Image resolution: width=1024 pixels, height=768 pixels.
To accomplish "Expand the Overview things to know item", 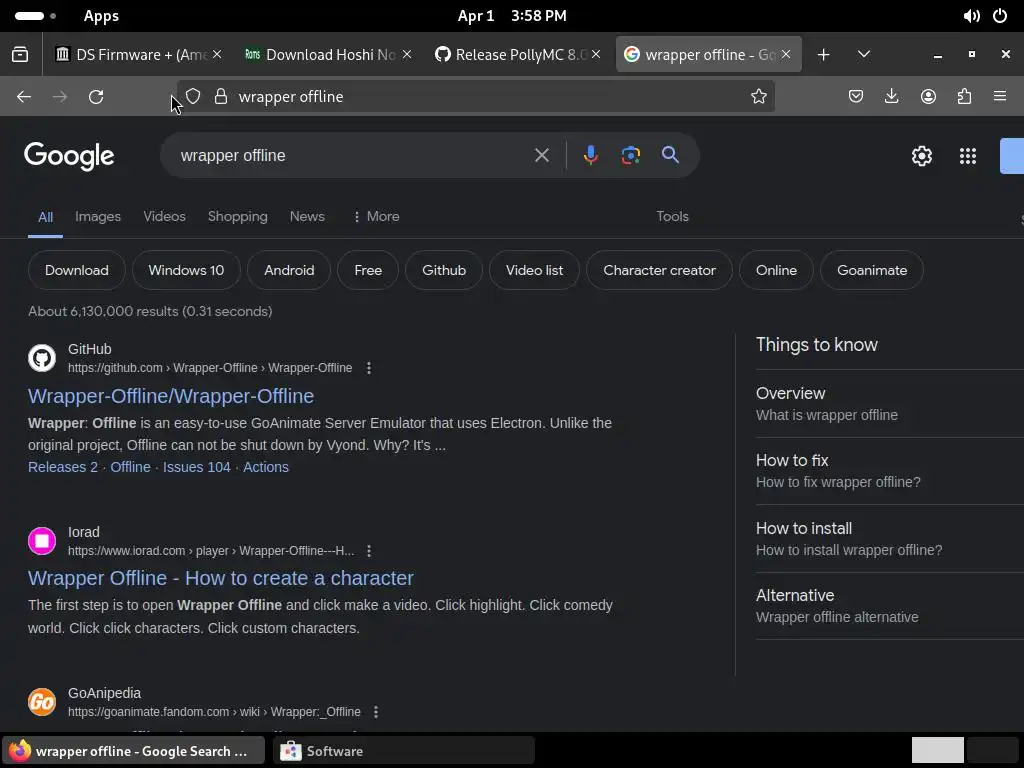I will (889, 404).
